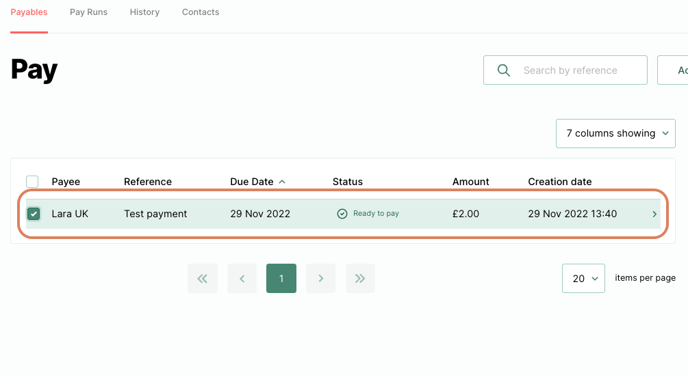
Task: Toggle the Due Date sort arrow
Action: tap(282, 182)
